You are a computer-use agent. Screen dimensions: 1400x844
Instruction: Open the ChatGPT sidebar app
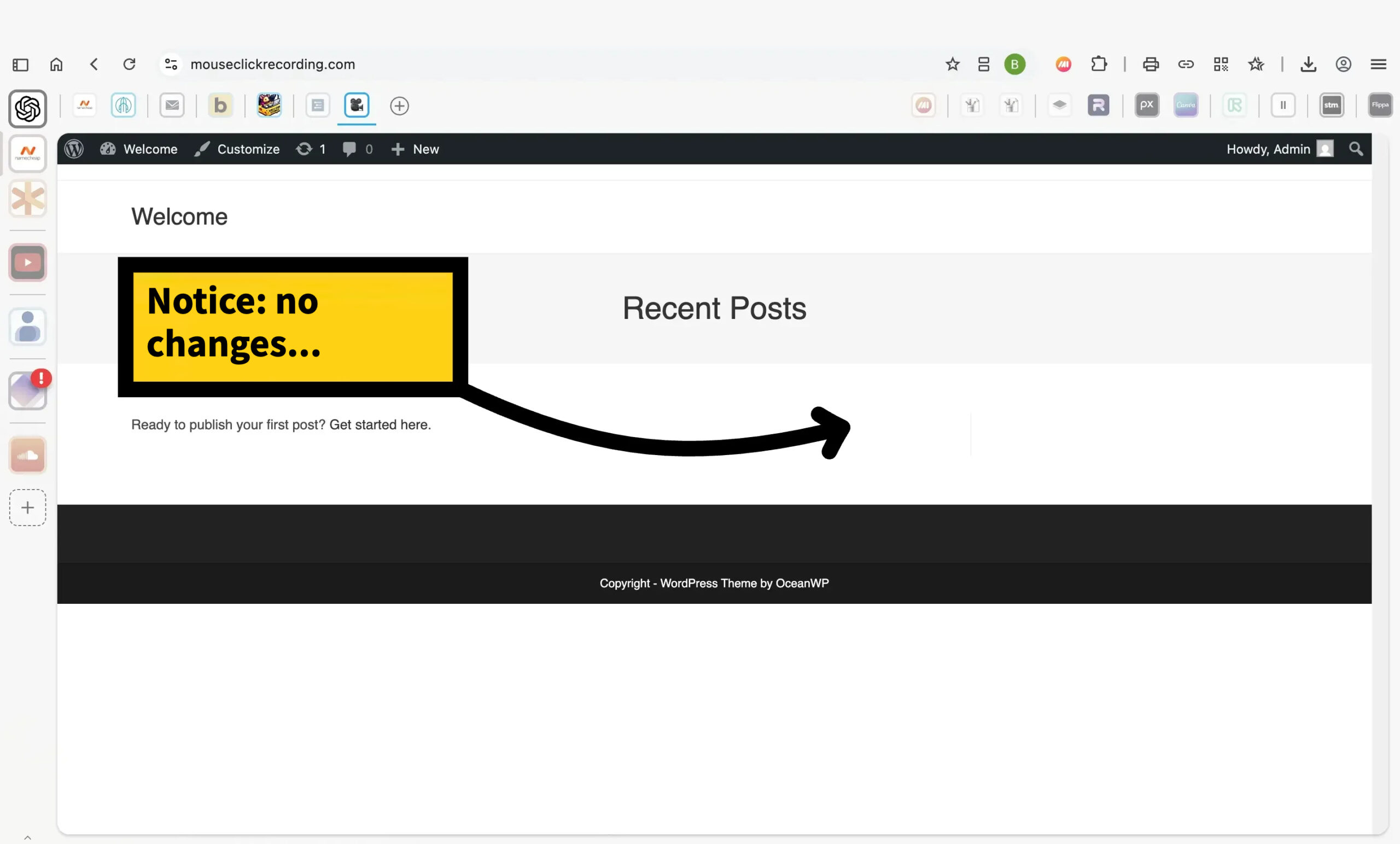[27, 108]
